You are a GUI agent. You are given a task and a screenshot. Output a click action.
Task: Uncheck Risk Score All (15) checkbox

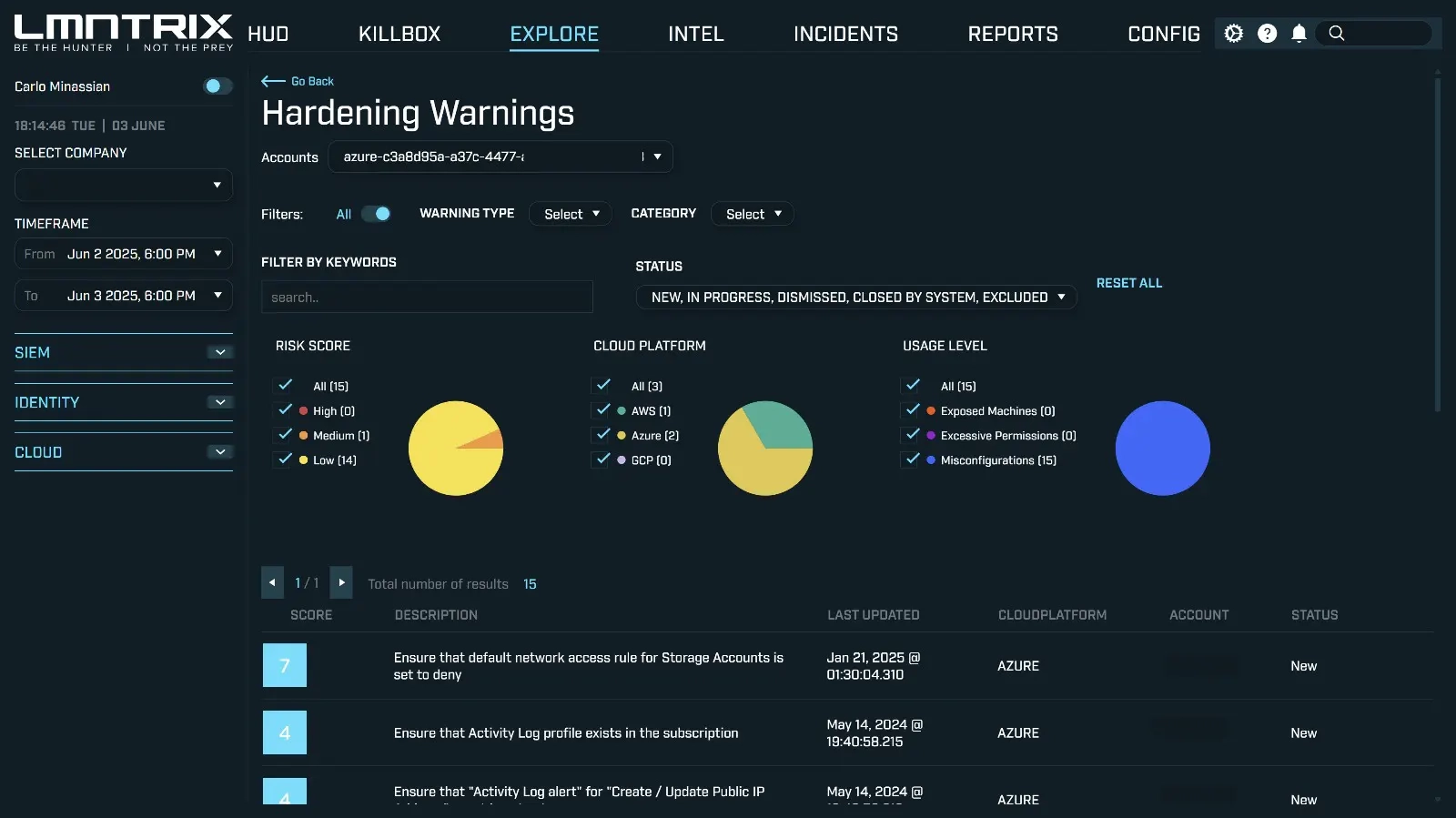[x=285, y=385]
